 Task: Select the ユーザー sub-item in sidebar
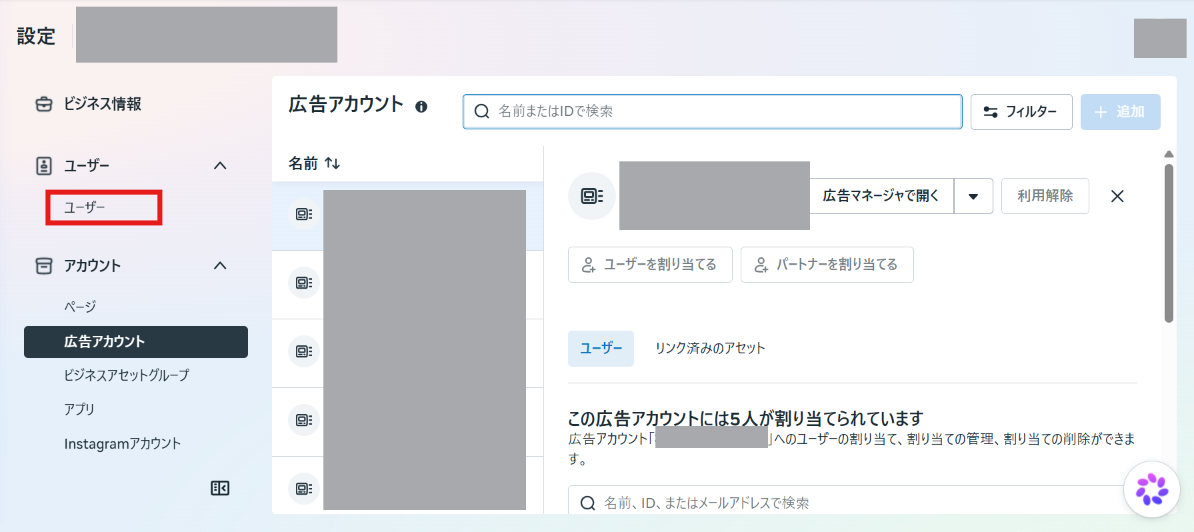(x=85, y=208)
